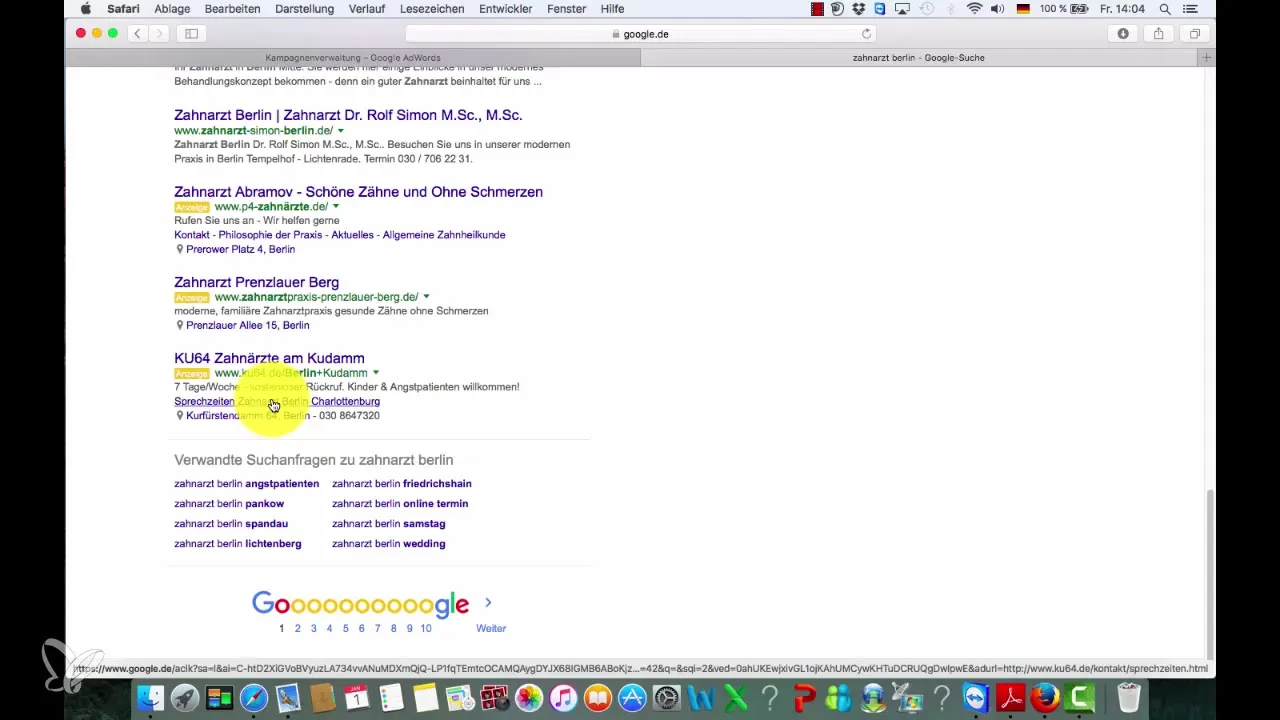
Task: Open Adobe Acrobat in the Dock
Action: pos(1010,697)
